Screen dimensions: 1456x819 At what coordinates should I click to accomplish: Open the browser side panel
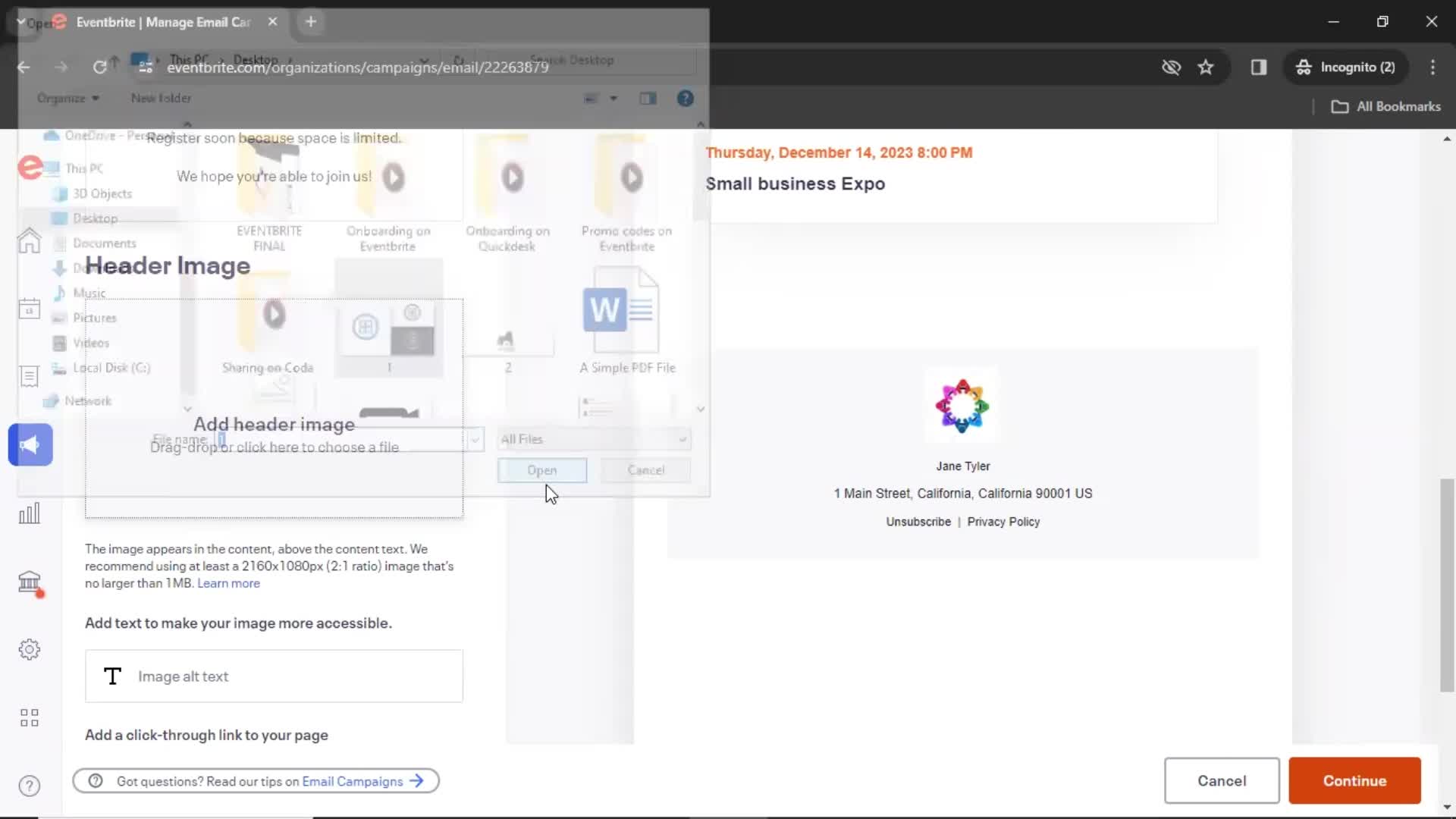pyautogui.click(x=1259, y=67)
